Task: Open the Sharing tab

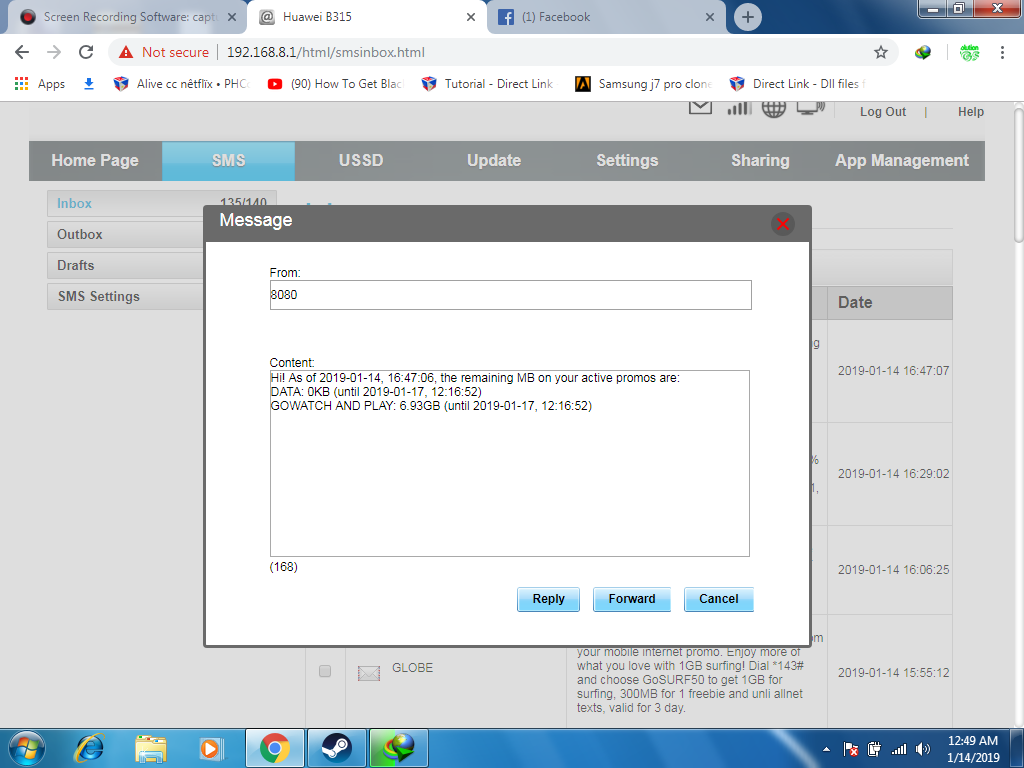Action: click(x=760, y=161)
